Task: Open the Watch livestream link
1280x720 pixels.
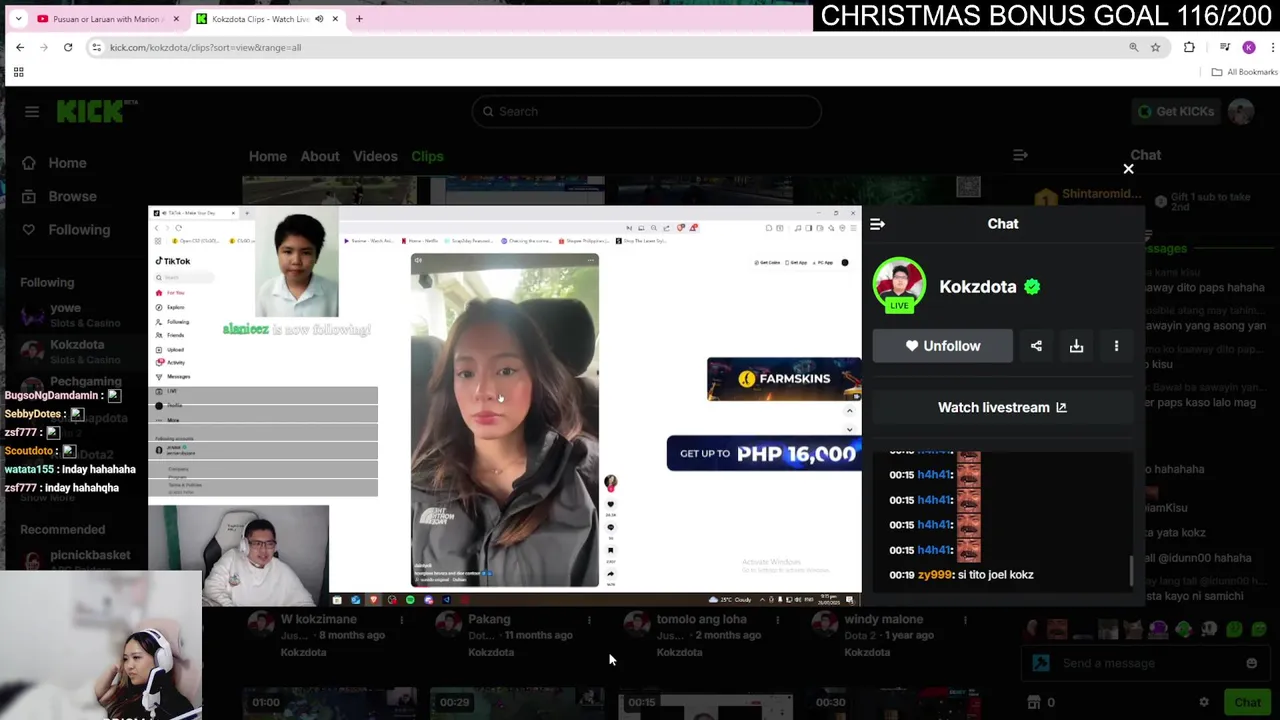Action: 1002,407
